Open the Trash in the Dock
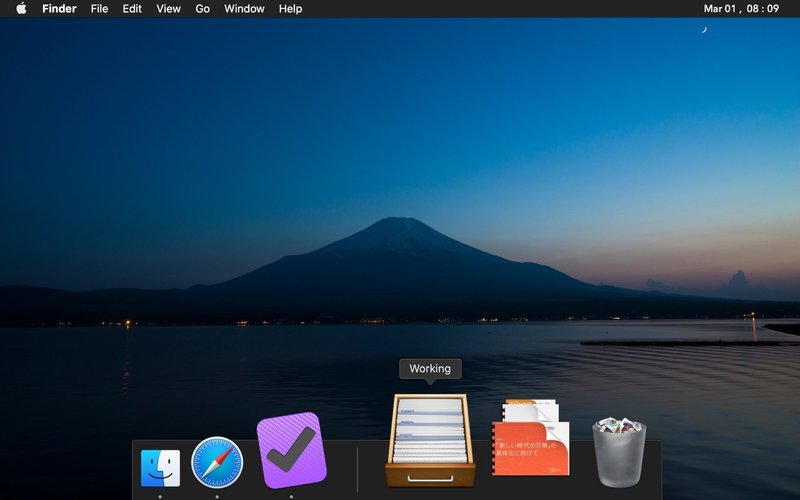800x500 pixels. pos(619,452)
